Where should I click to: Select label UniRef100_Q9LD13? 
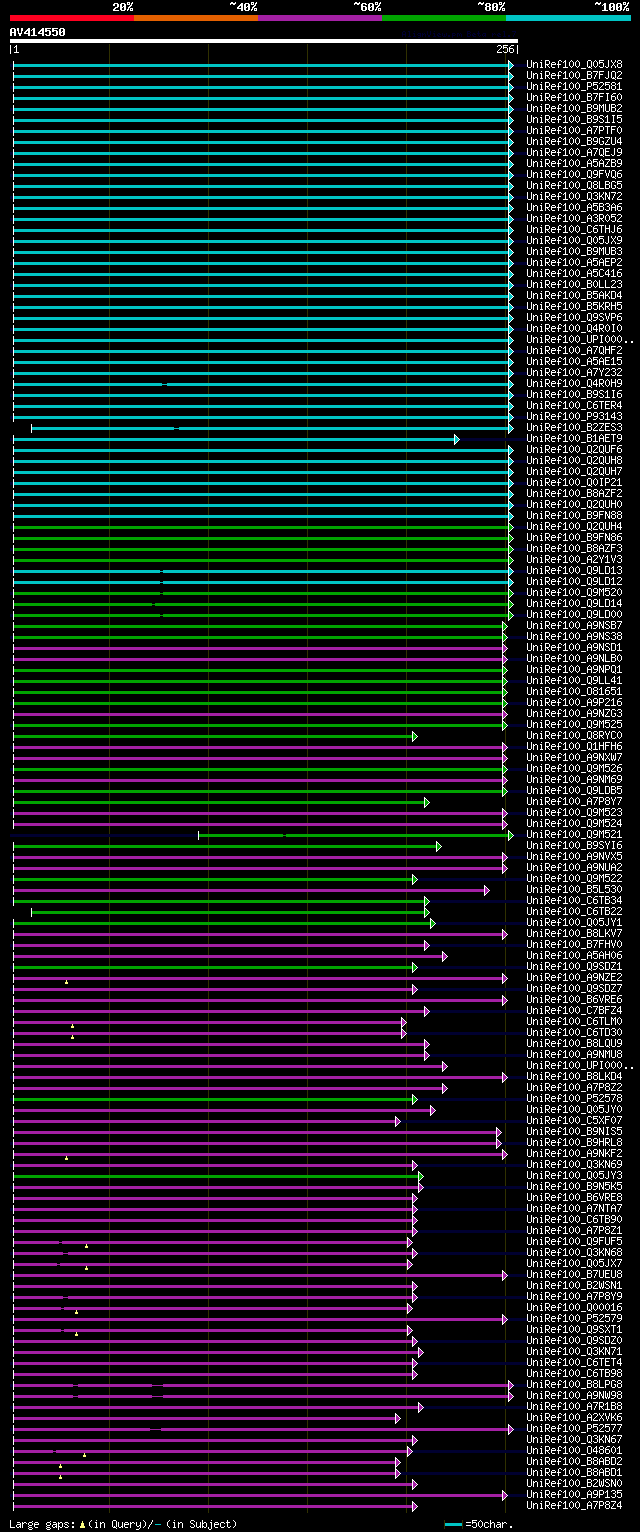(574, 570)
